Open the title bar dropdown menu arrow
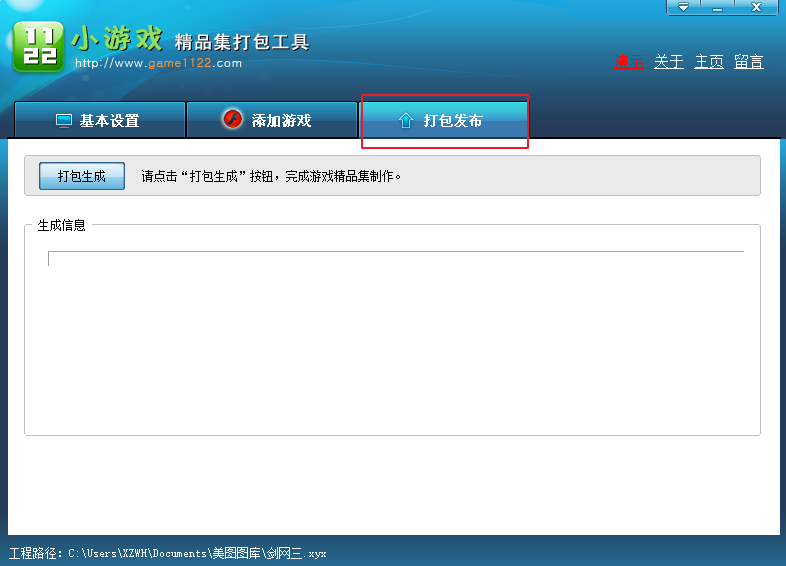 [683, 7]
